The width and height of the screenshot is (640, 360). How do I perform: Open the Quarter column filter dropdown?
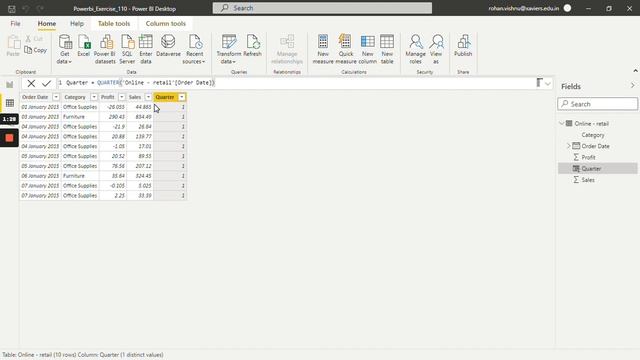point(182,97)
